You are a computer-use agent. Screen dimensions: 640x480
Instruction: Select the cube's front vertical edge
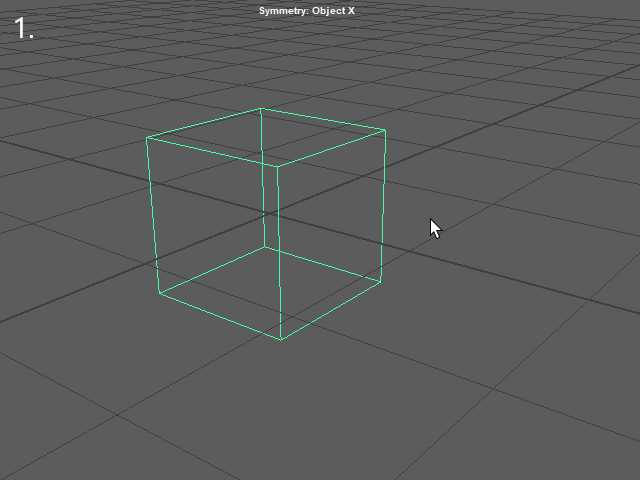(x=279, y=252)
